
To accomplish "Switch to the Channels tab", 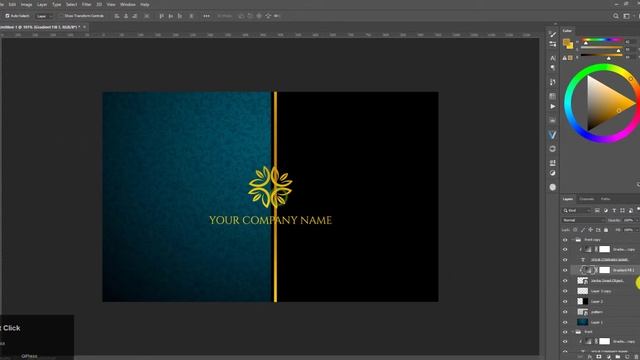I will click(587, 199).
